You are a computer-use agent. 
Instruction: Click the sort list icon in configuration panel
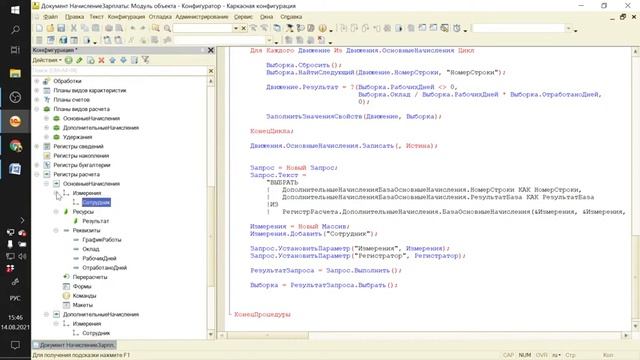[134, 60]
